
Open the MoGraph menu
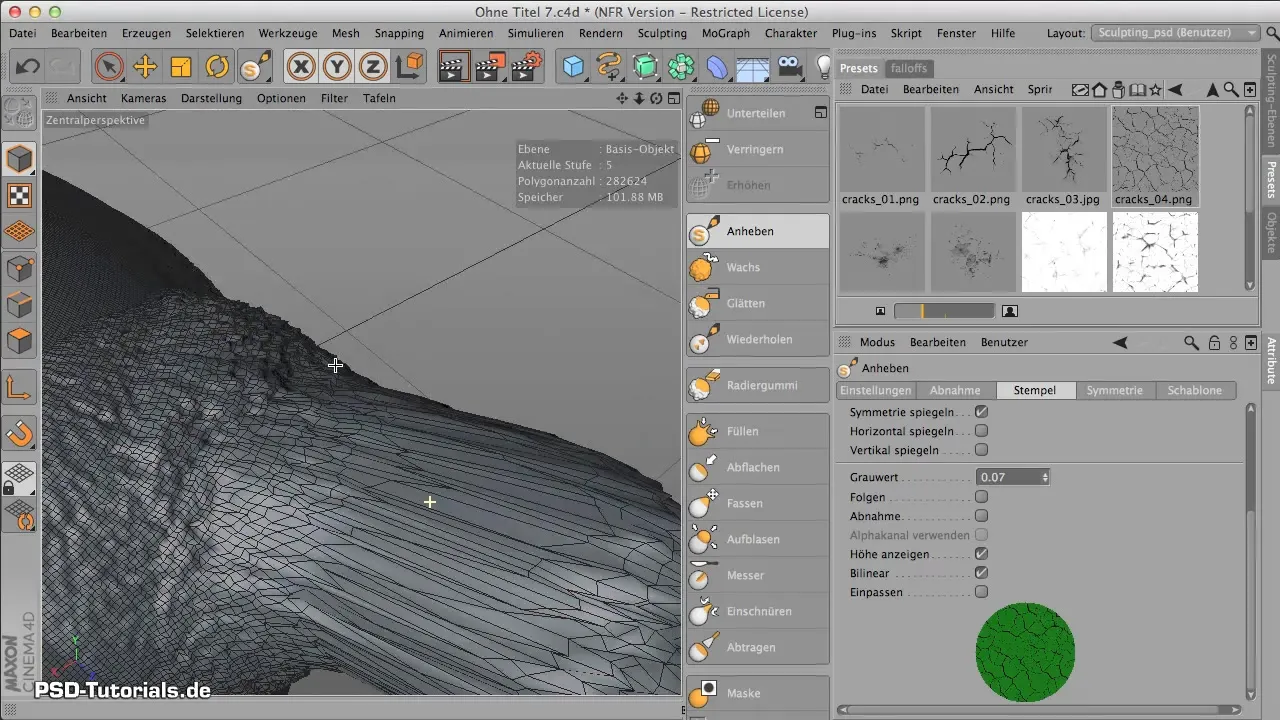(x=725, y=33)
